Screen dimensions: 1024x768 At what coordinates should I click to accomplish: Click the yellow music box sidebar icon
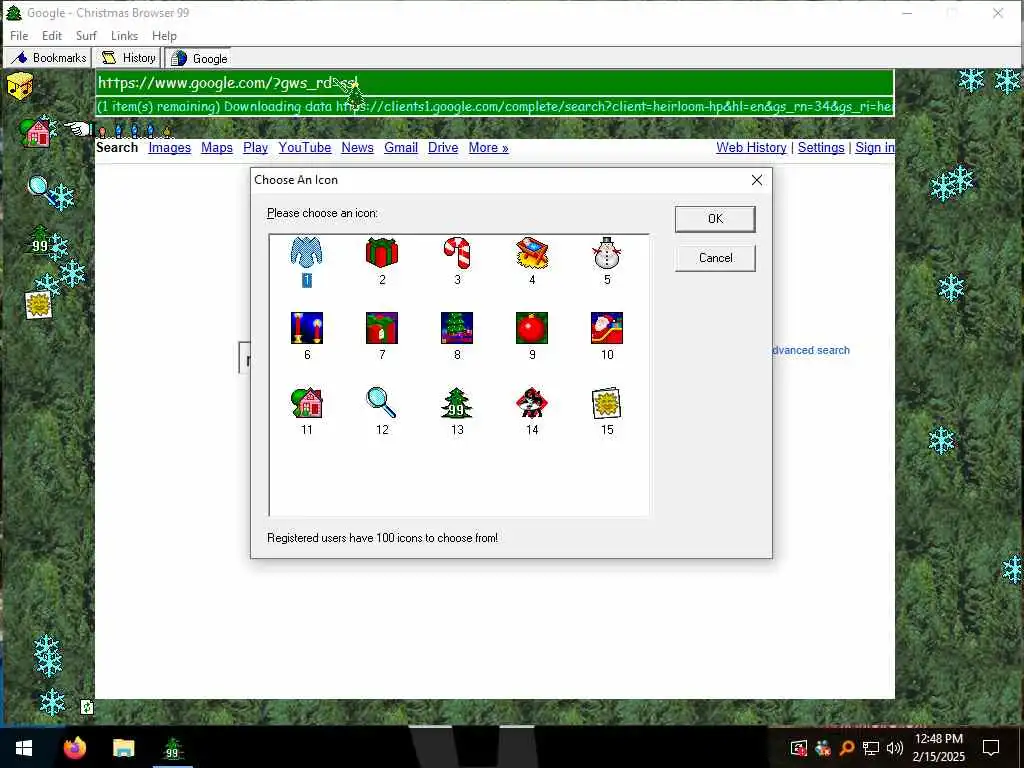pyautogui.click(x=20, y=86)
